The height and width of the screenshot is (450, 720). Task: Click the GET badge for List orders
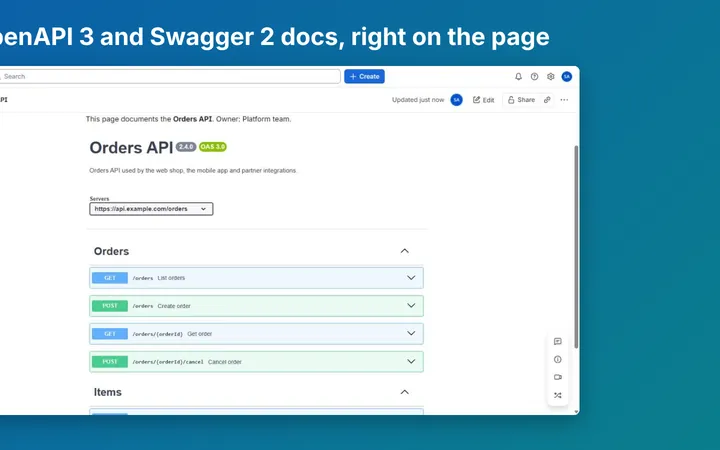[x=110, y=278]
